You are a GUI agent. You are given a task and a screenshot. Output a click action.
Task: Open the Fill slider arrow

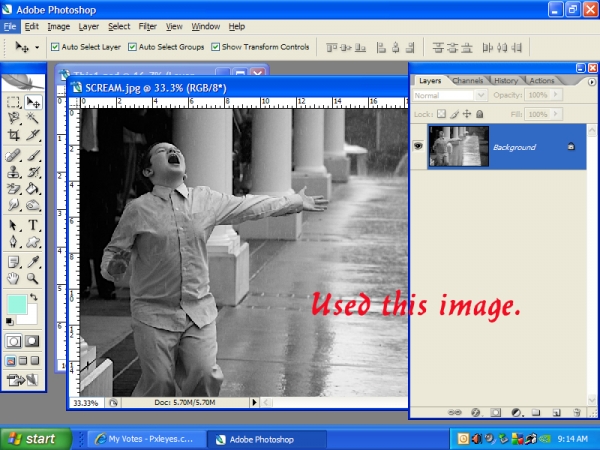point(556,114)
